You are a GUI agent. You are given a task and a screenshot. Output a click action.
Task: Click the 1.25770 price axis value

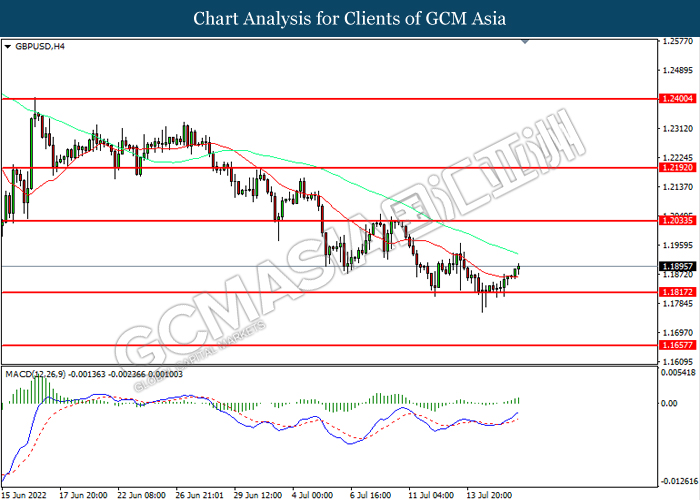point(678,41)
